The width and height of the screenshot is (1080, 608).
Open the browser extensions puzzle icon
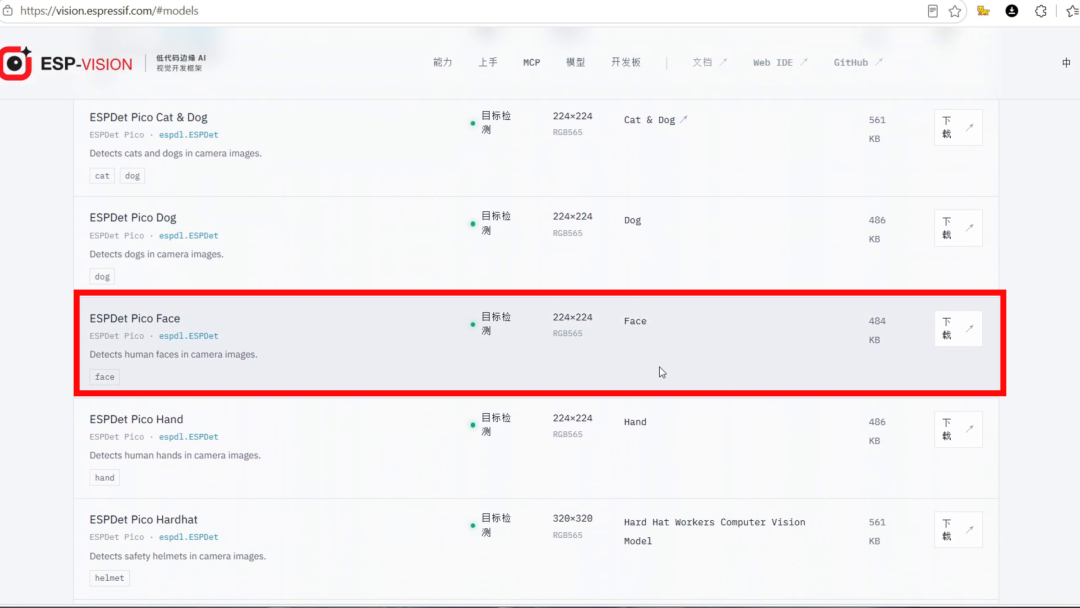(1041, 11)
